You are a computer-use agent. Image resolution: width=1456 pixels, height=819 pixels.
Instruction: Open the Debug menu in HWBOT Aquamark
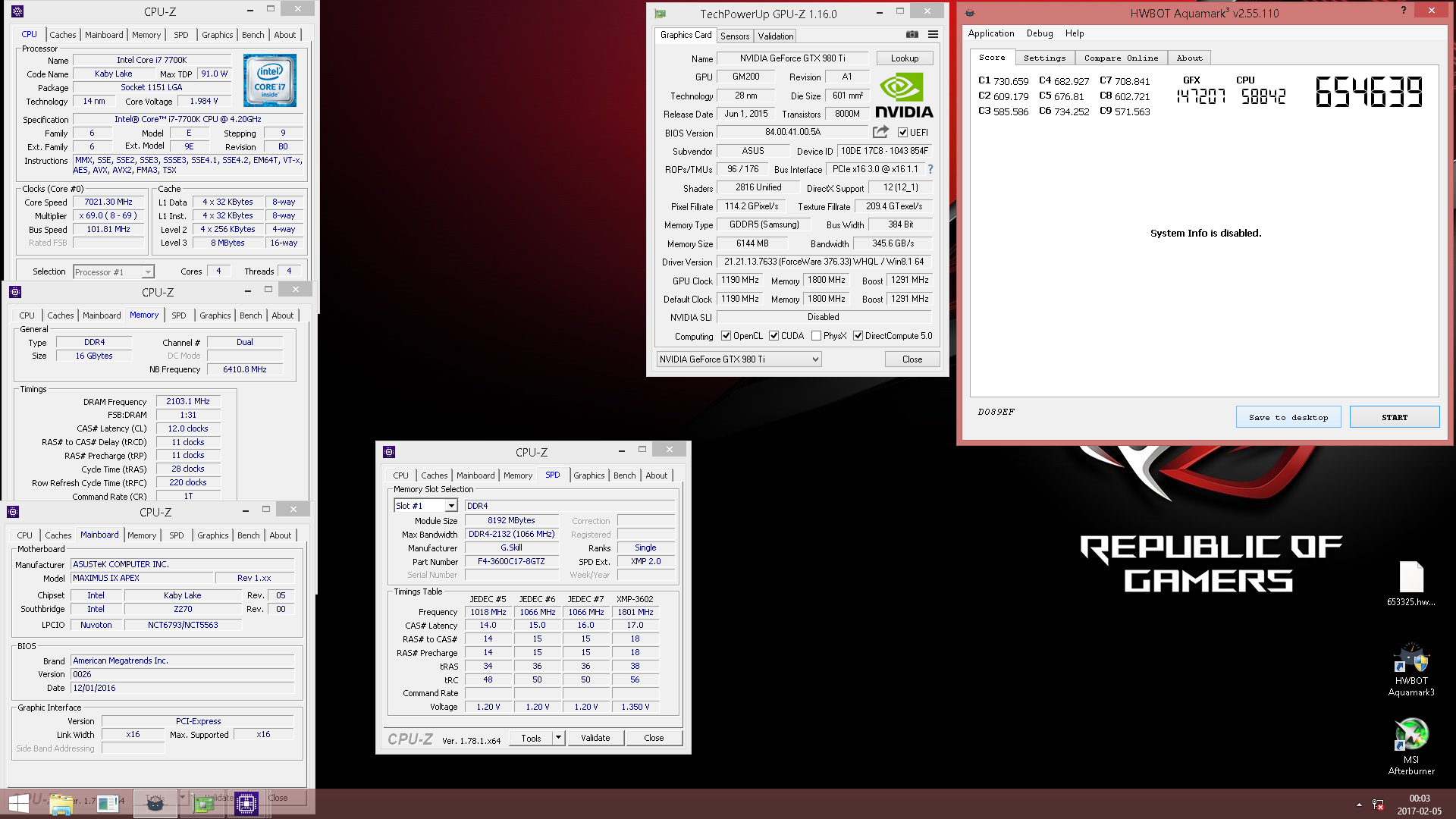1040,33
